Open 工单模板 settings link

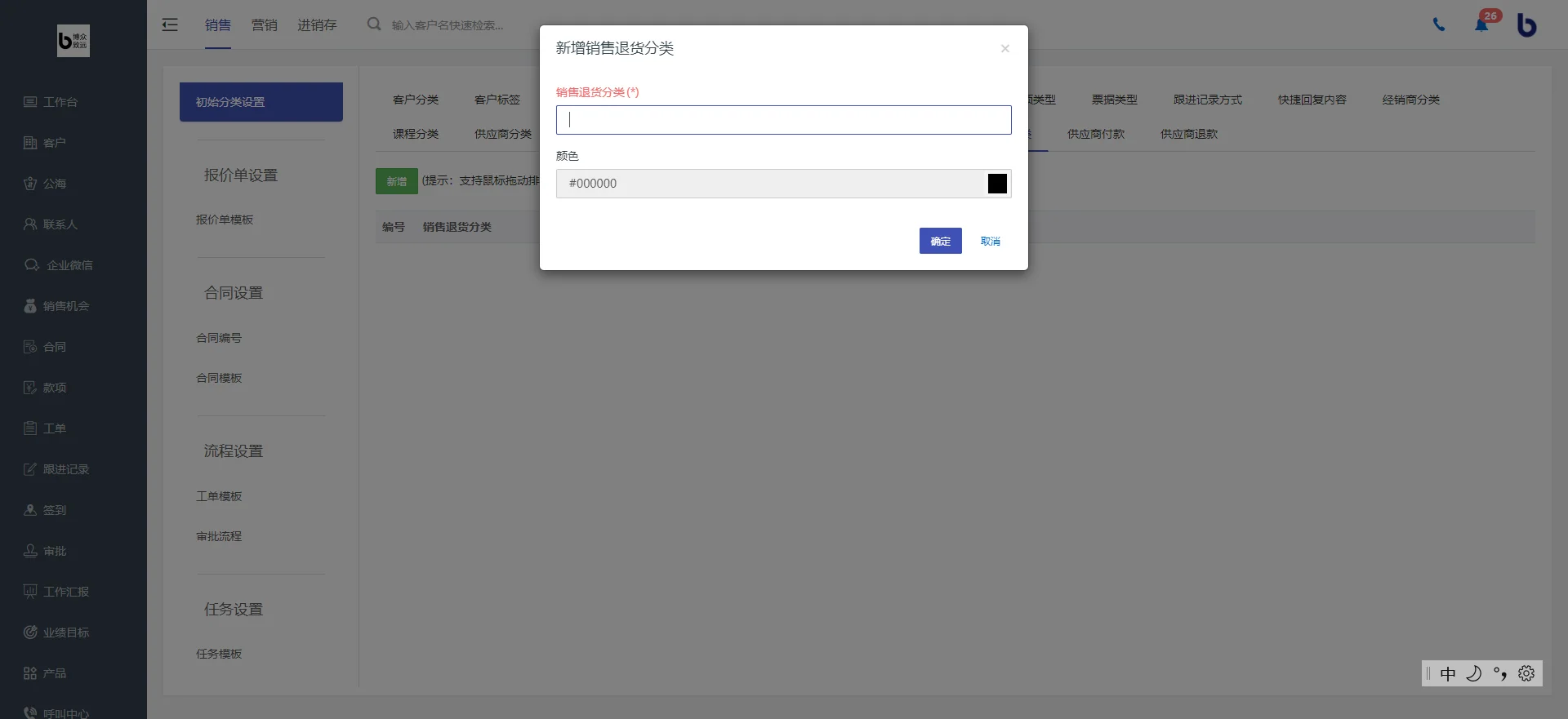[x=219, y=496]
